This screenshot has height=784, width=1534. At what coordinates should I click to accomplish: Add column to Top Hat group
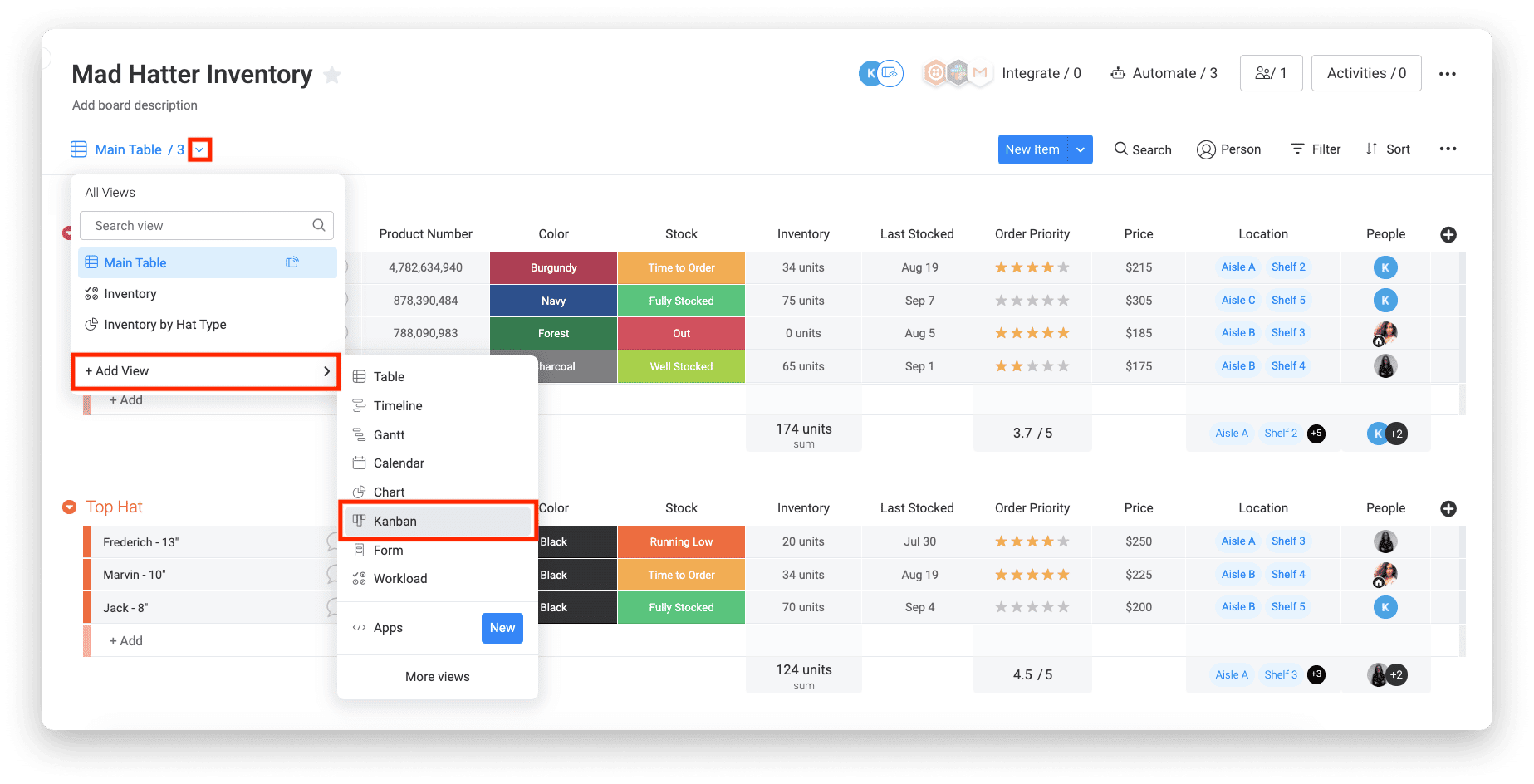point(1448,509)
